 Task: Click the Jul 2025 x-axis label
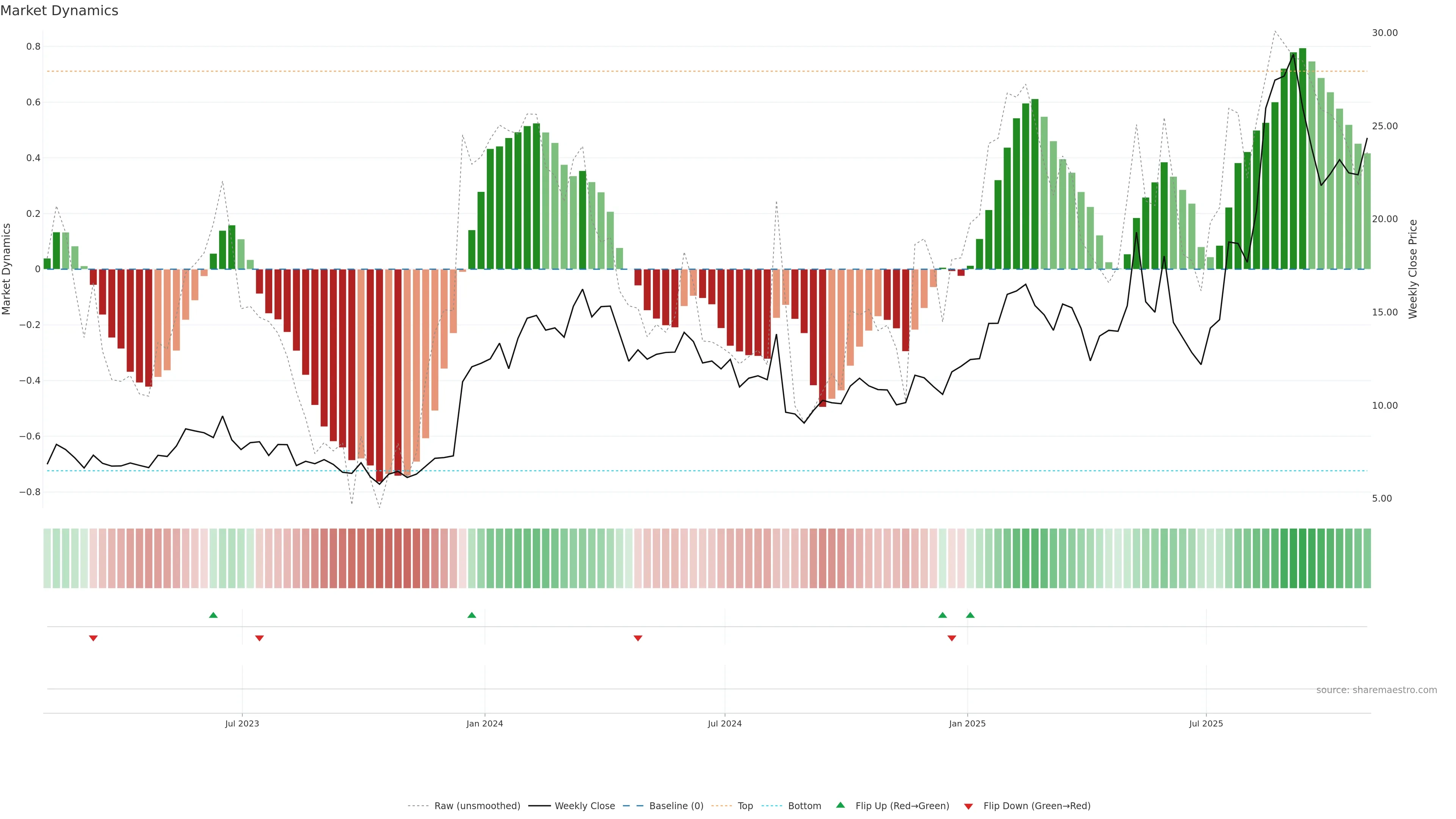coord(1206,723)
